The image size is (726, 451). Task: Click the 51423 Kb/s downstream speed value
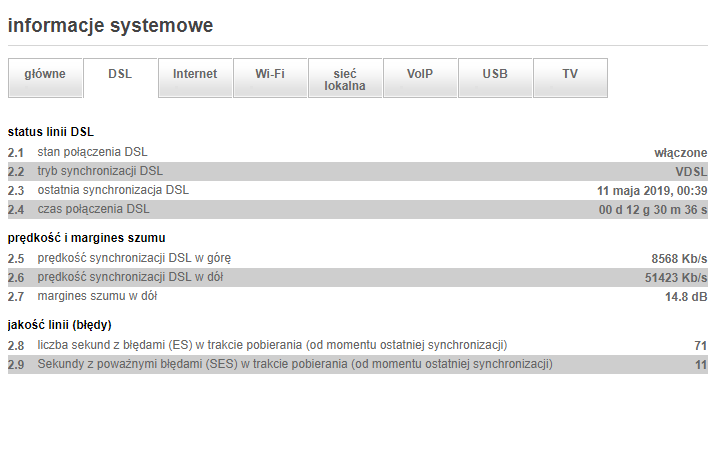click(676, 277)
